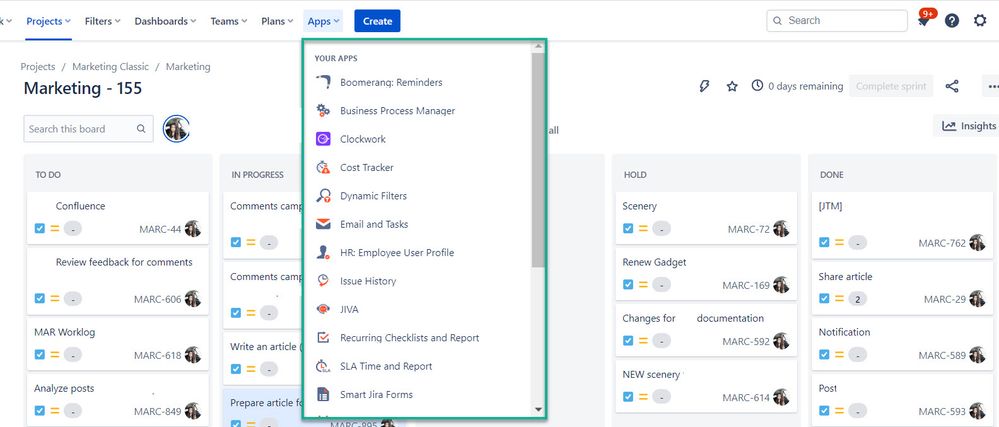Open the Teams dropdown menu
The width and height of the screenshot is (999, 427).
[229, 21]
